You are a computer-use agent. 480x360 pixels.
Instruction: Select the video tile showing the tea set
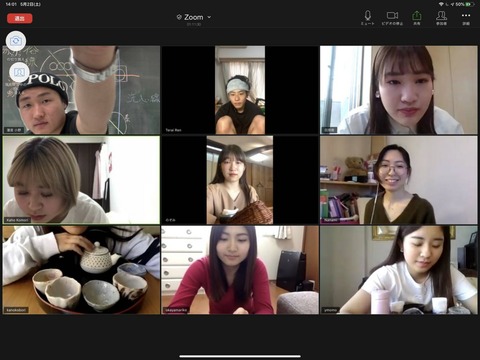81,270
